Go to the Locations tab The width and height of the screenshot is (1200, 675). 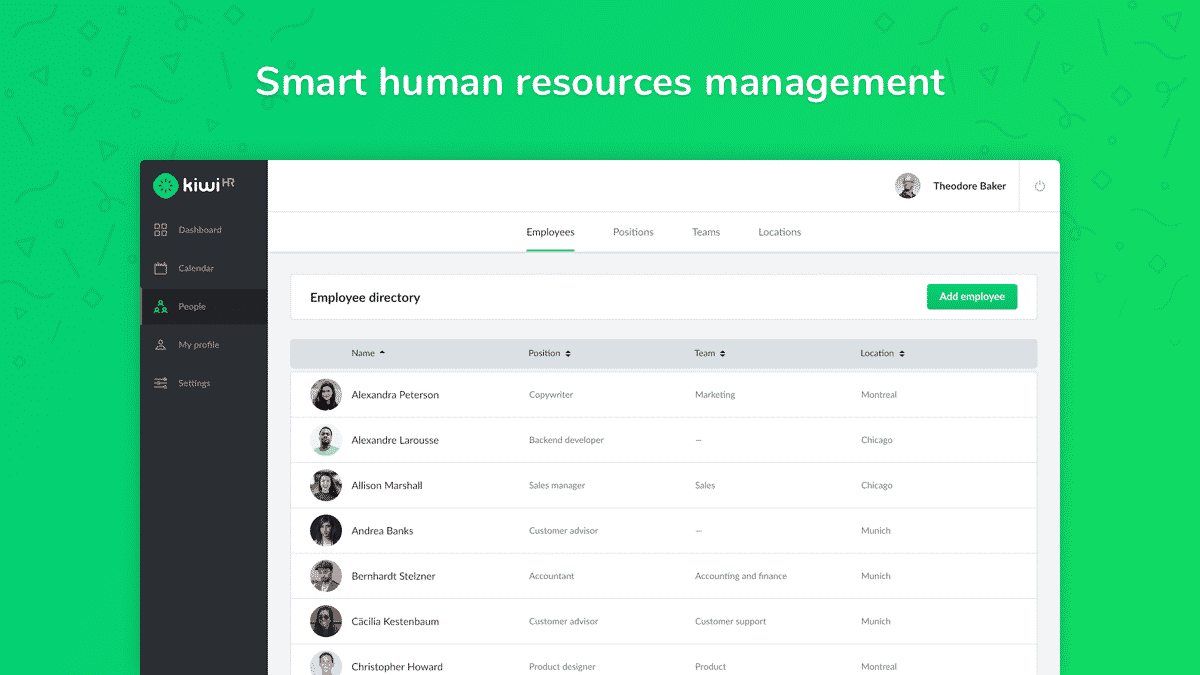[779, 232]
